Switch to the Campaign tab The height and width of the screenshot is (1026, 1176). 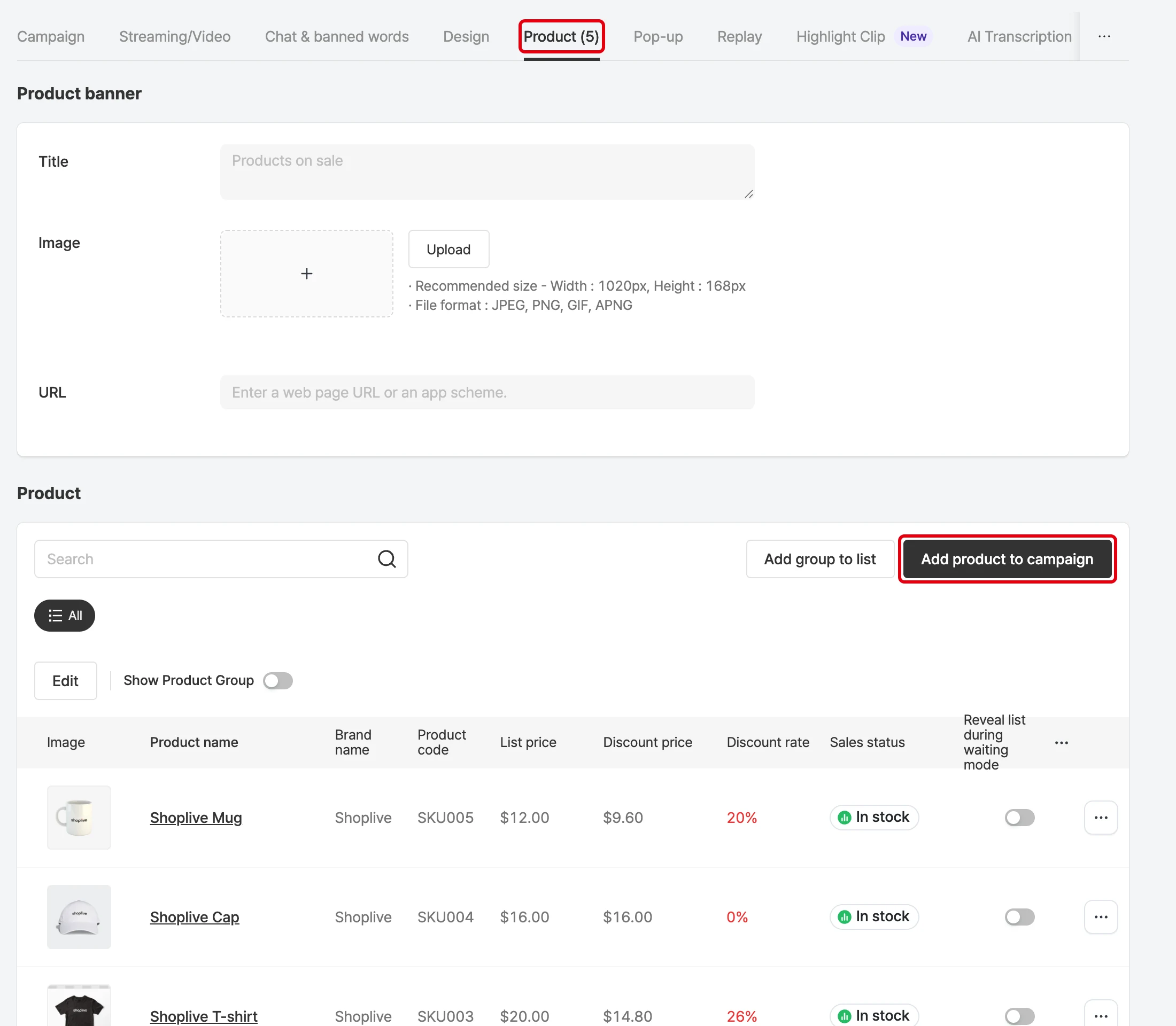pos(51,37)
